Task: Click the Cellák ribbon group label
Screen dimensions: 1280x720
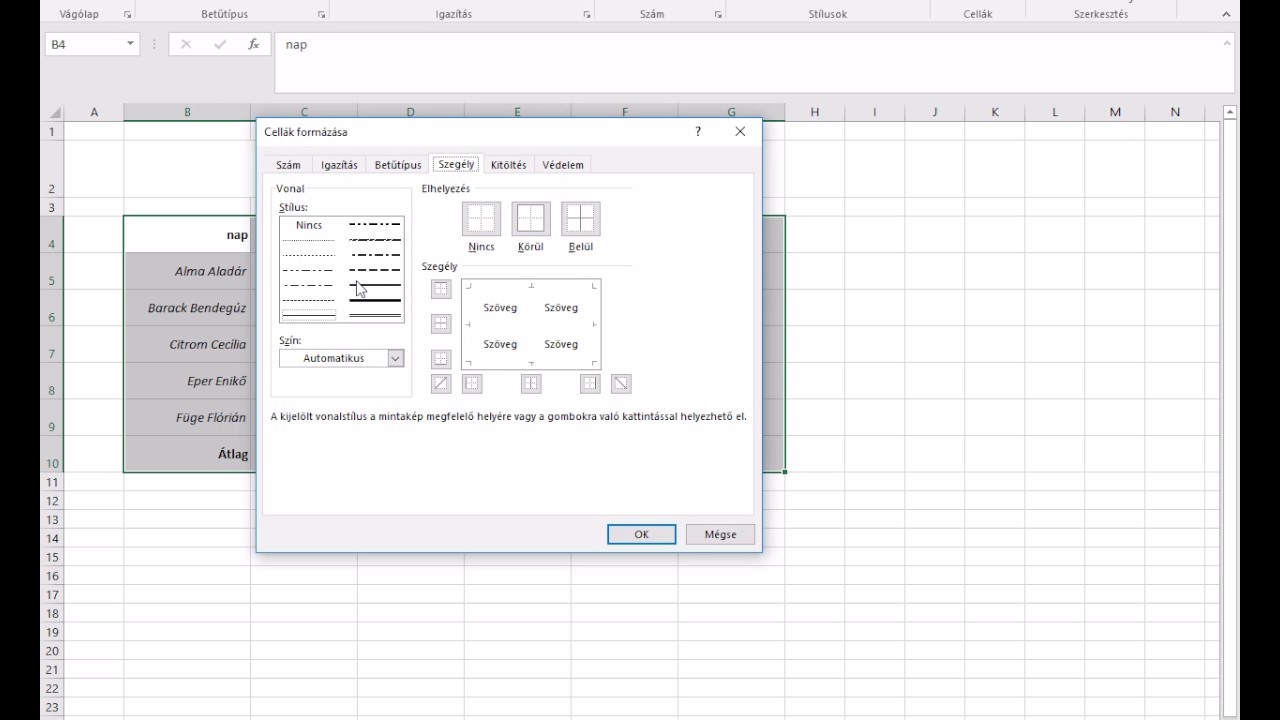Action: (976, 15)
